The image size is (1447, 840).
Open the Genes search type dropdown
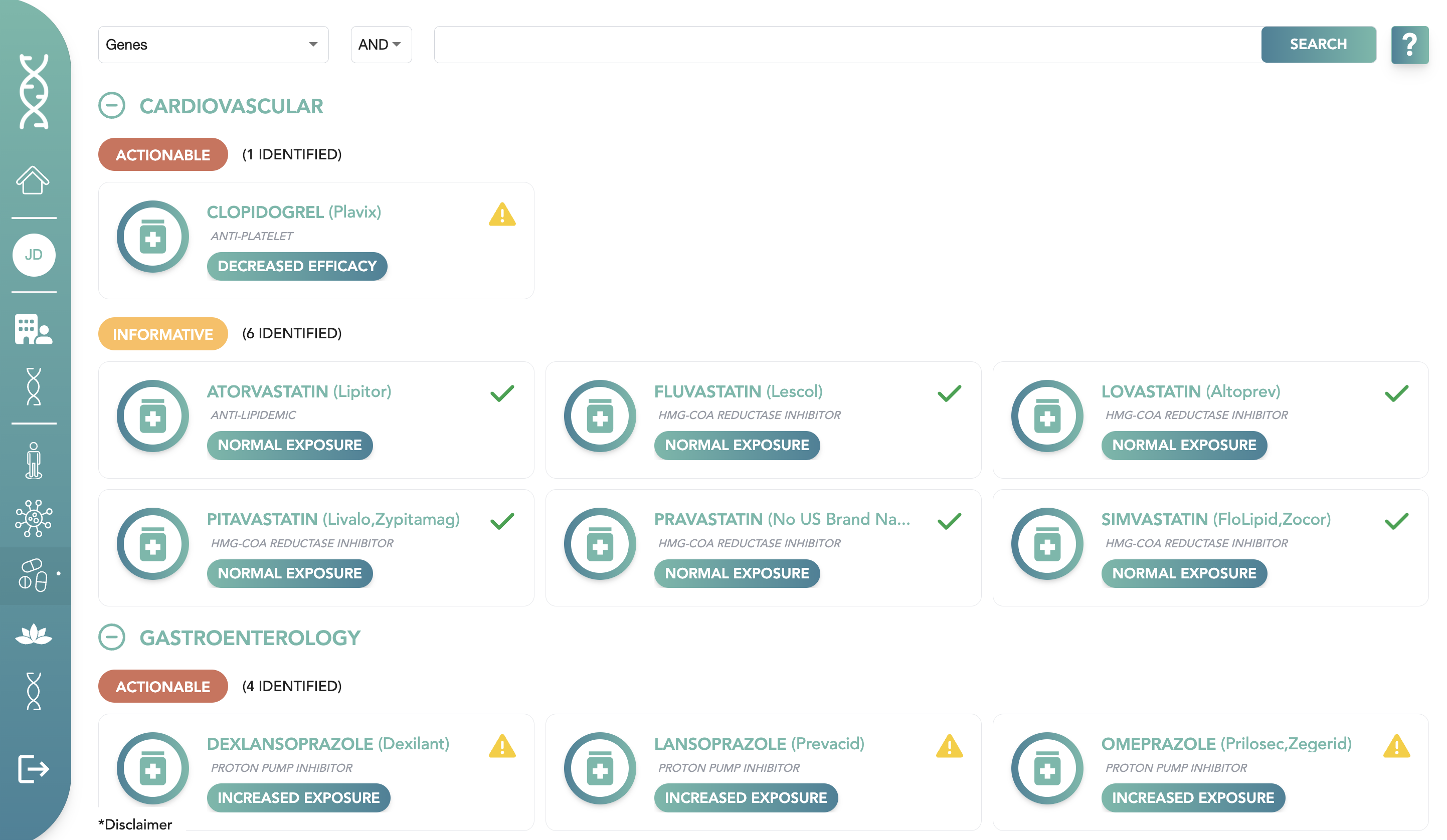pyautogui.click(x=213, y=45)
